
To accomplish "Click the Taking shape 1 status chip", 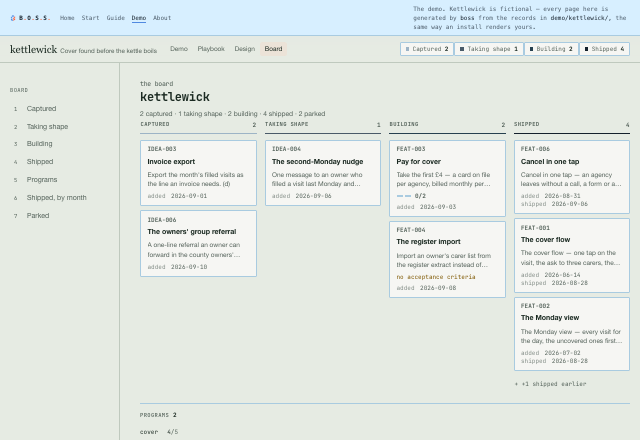I will tap(489, 49).
